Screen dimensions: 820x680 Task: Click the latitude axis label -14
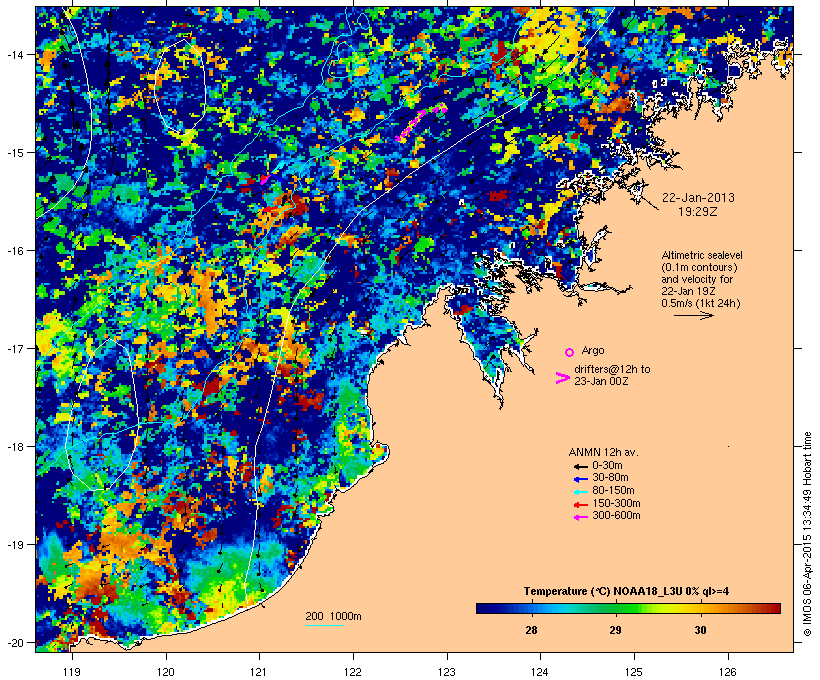pyautogui.click(x=14, y=54)
